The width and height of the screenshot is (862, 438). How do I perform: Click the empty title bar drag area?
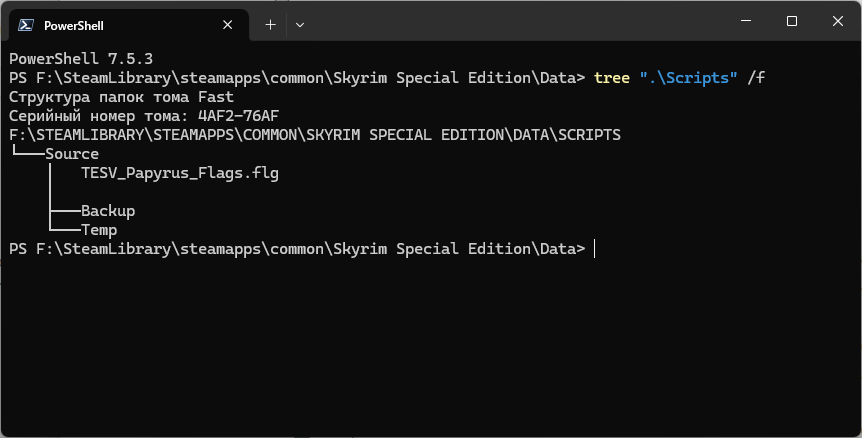coord(520,21)
